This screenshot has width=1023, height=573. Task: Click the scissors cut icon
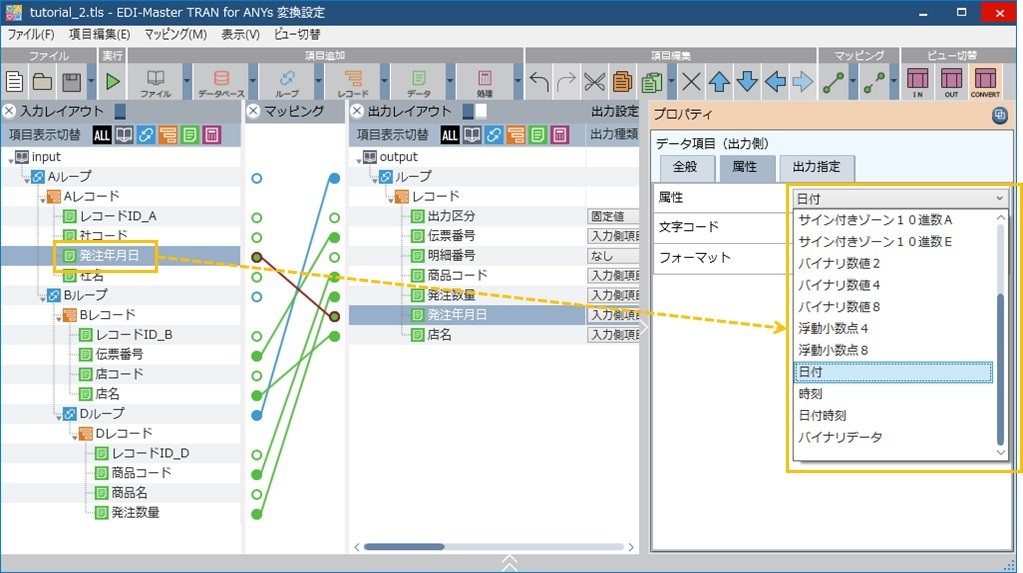594,82
